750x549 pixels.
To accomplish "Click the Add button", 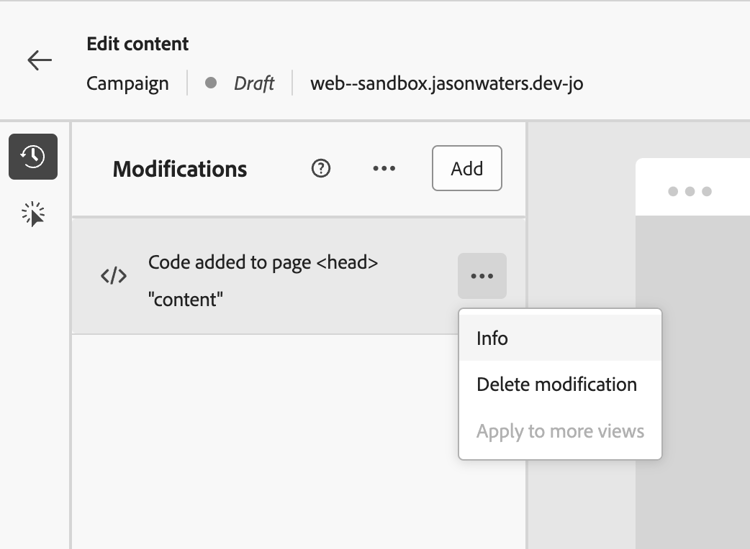I will coord(467,168).
